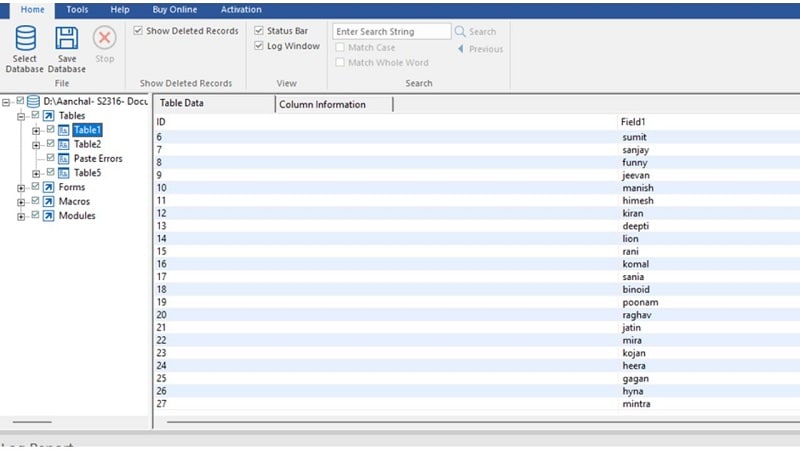The width and height of the screenshot is (800, 450).
Task: Click the Stop icon in ribbon
Action: [105, 38]
